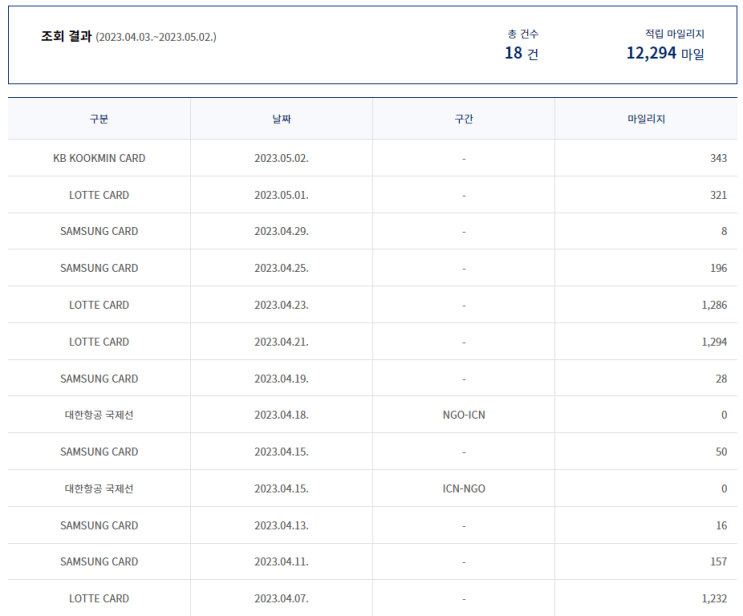Click the date 2023.05.02.
Screen dimensions: 743x616
(x=281, y=158)
